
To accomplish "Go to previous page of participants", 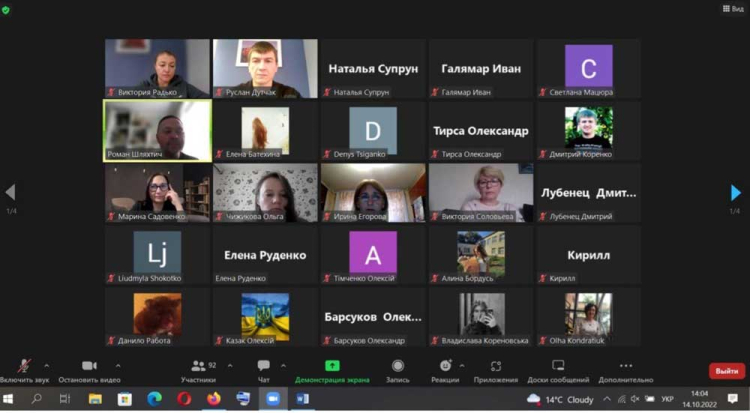I will (x=10, y=193).
